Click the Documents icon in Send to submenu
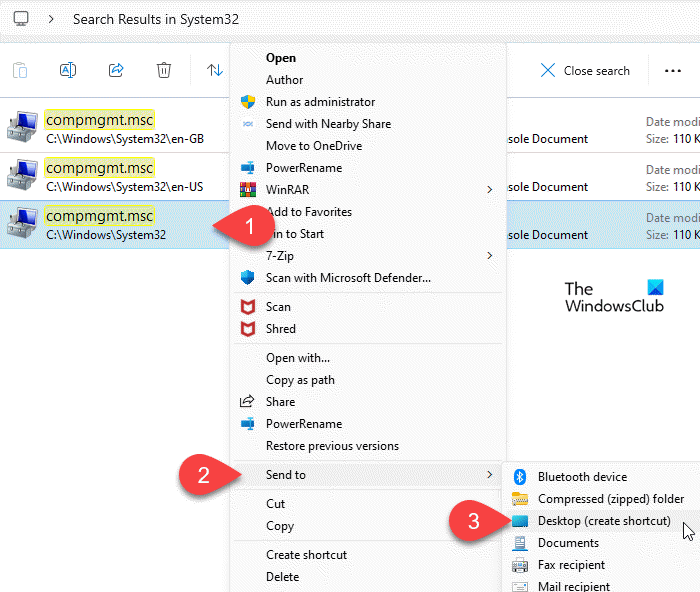 [520, 543]
